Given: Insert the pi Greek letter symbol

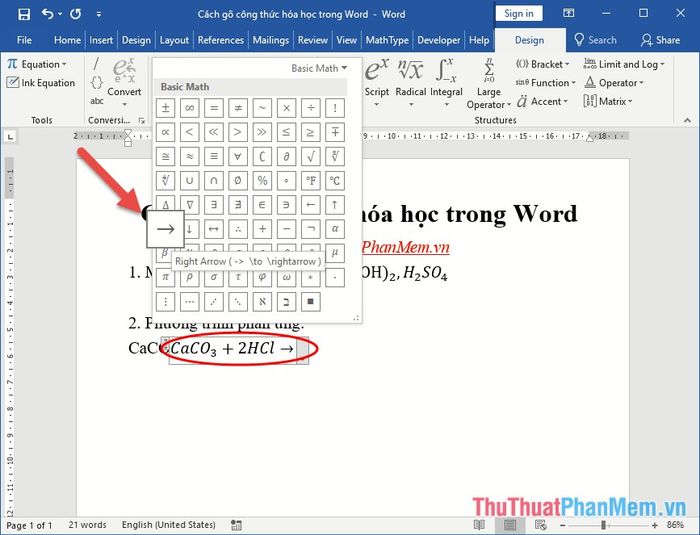Looking at the screenshot, I should 166,277.
